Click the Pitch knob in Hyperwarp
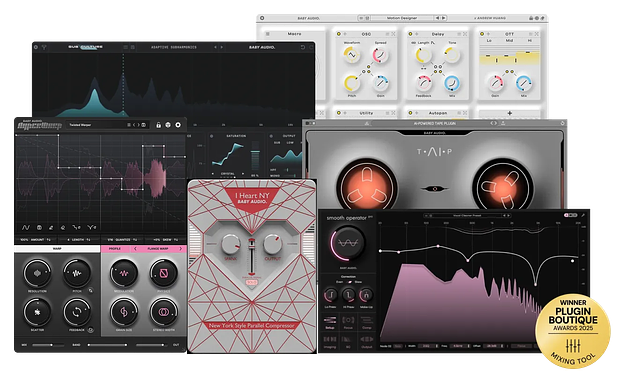This screenshot has width=625, height=383. [77, 273]
